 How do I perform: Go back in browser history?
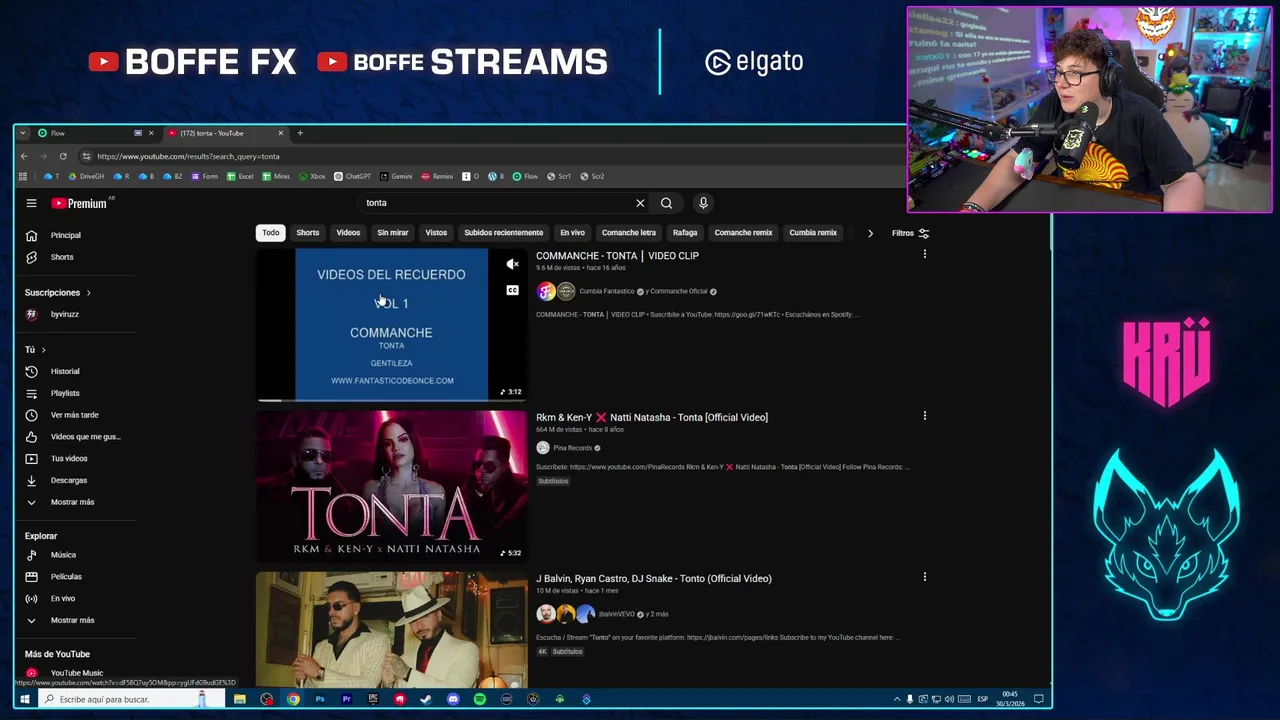[x=24, y=156]
